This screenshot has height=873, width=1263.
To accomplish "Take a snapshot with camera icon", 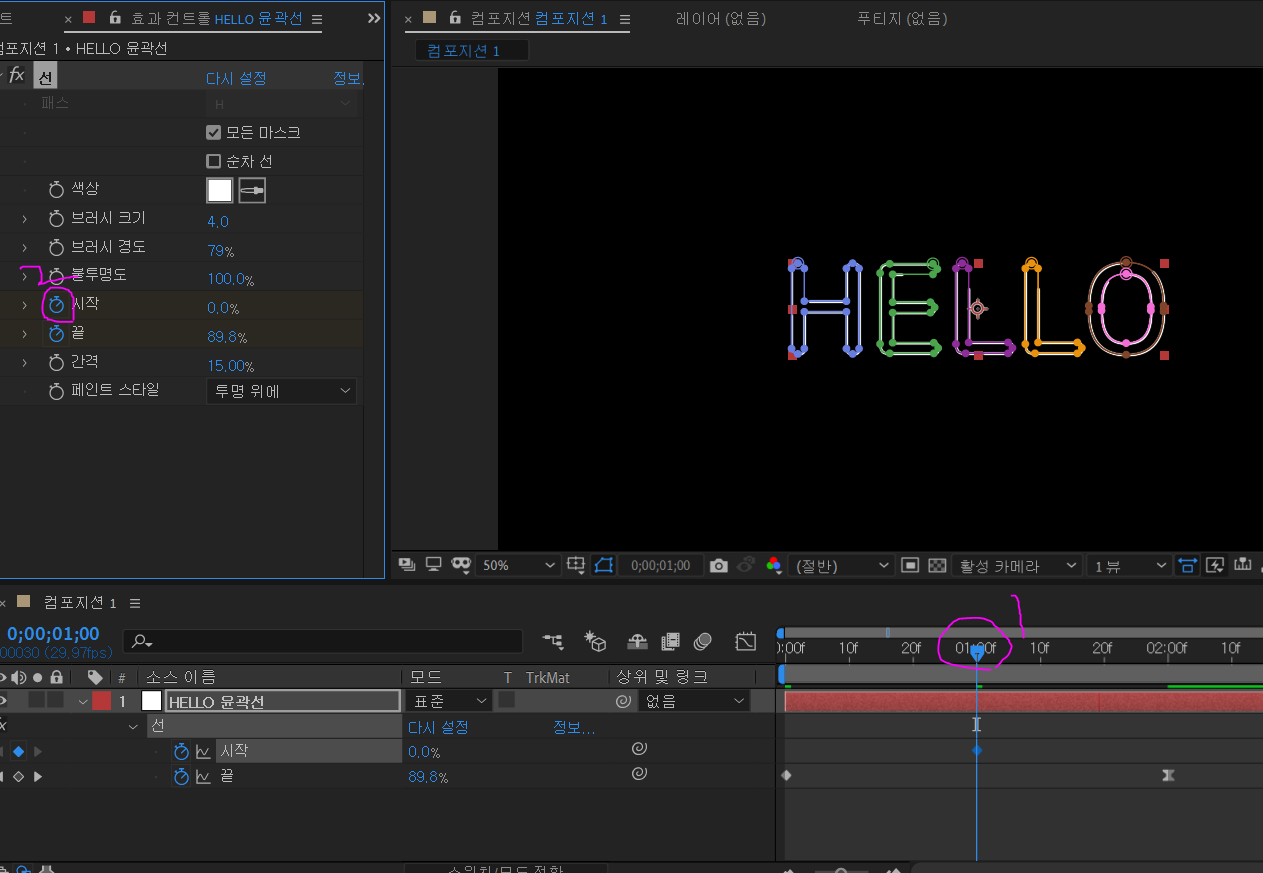I will [x=718, y=566].
